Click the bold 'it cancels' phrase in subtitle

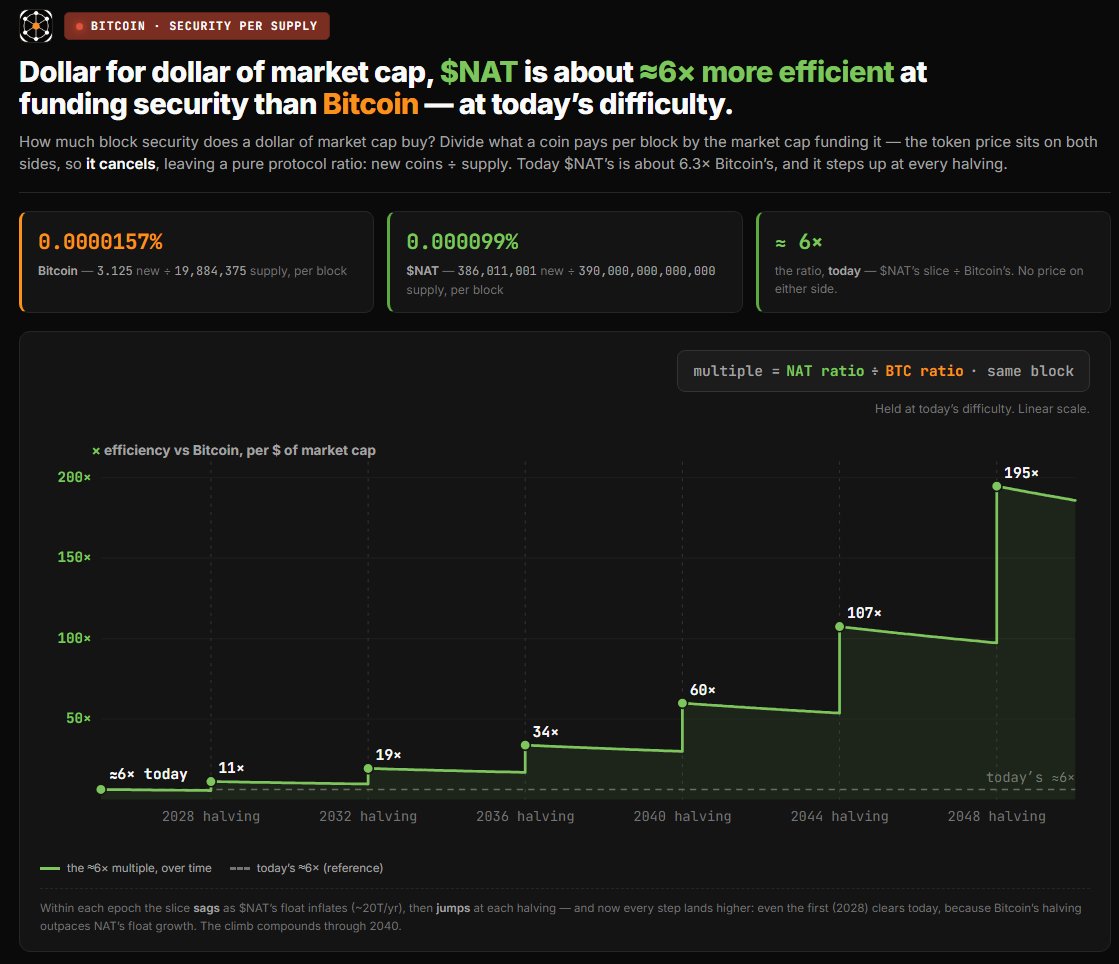[x=121, y=164]
